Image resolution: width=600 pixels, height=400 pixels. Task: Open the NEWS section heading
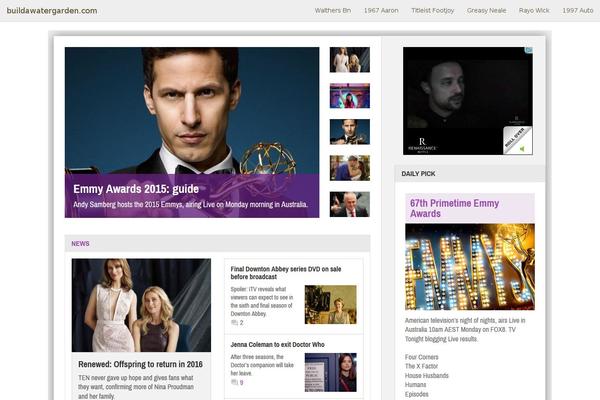pyautogui.click(x=80, y=244)
